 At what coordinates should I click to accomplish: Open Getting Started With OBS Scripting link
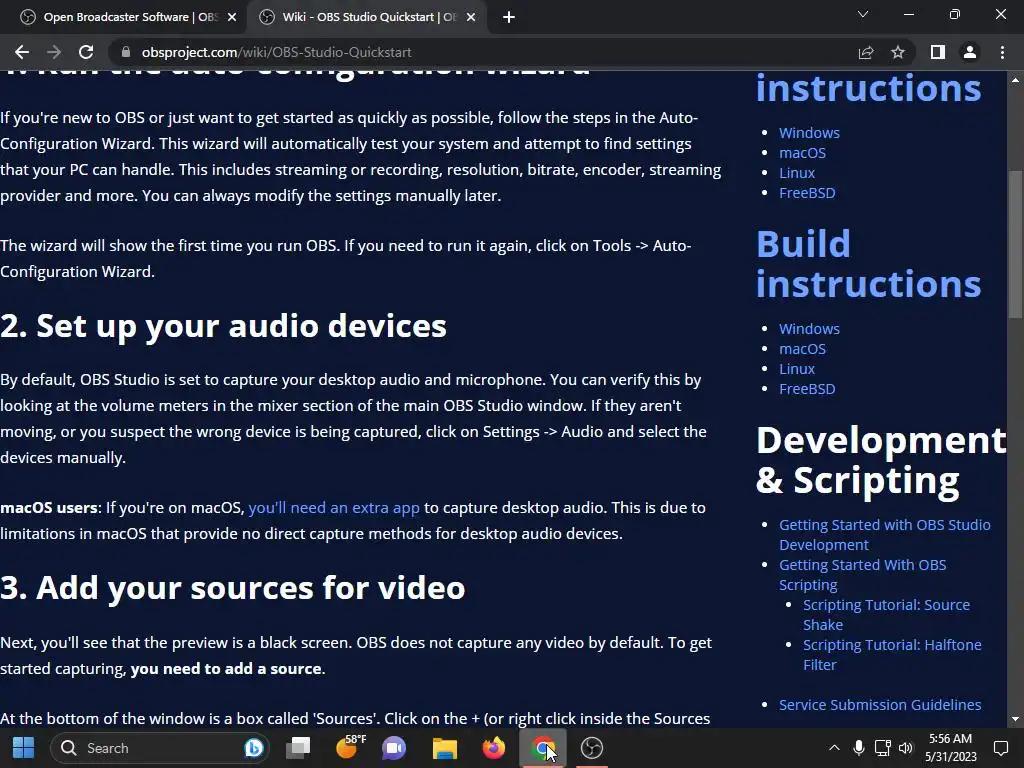coord(862,575)
